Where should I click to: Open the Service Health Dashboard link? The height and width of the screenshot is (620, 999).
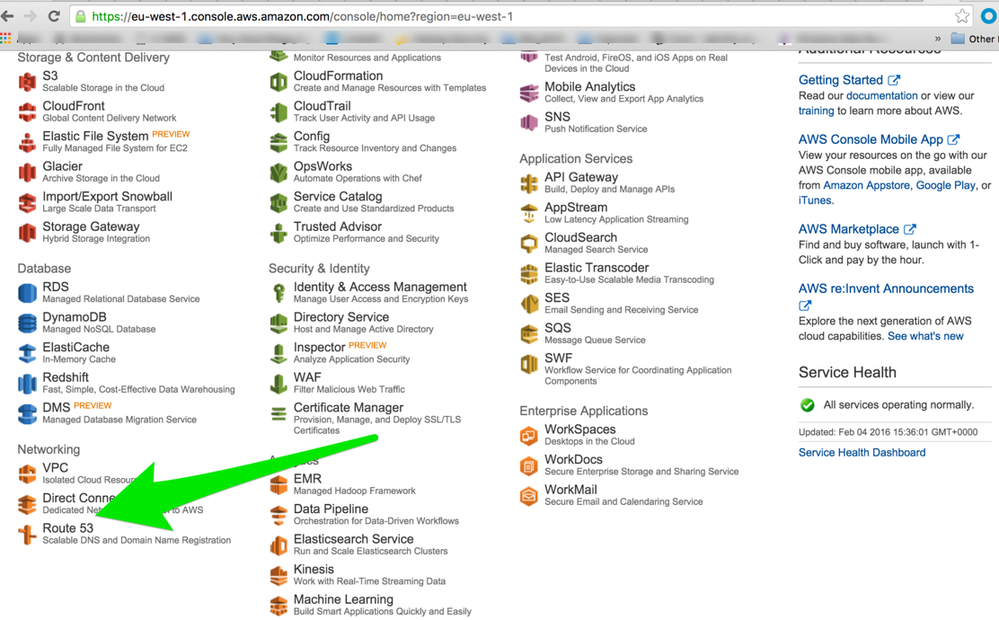point(862,452)
